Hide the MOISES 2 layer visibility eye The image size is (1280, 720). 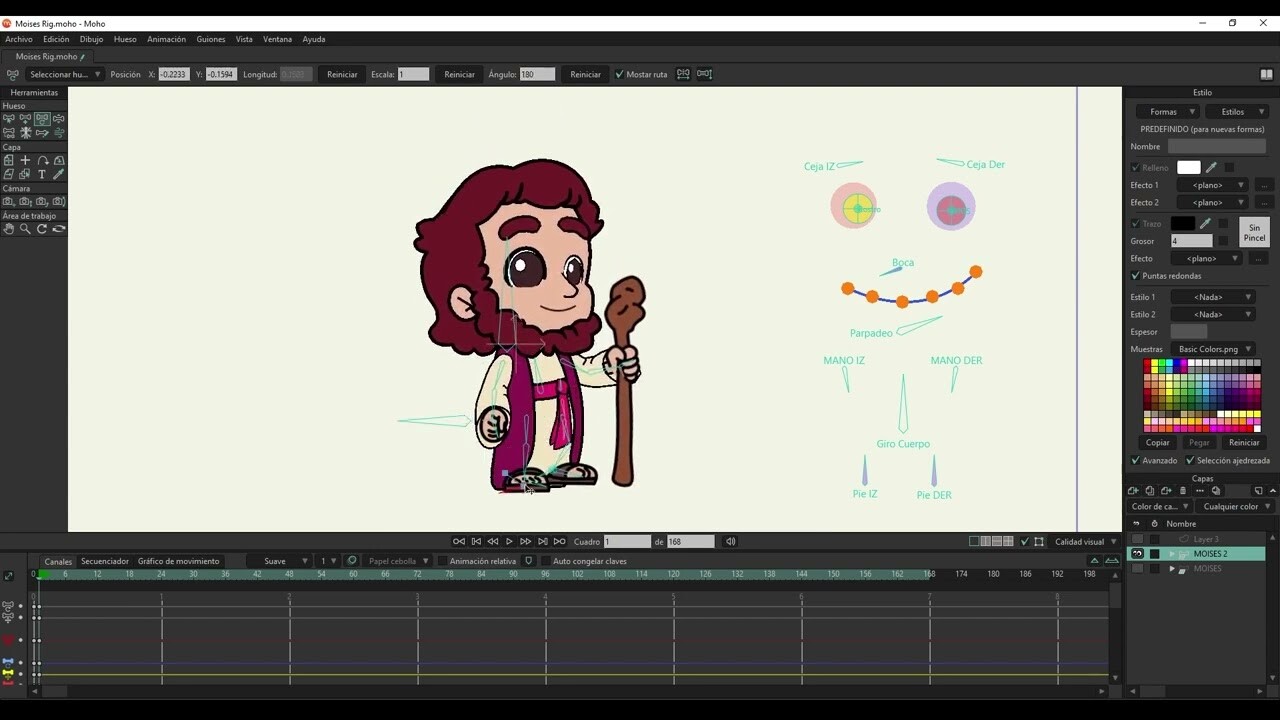pos(1135,553)
